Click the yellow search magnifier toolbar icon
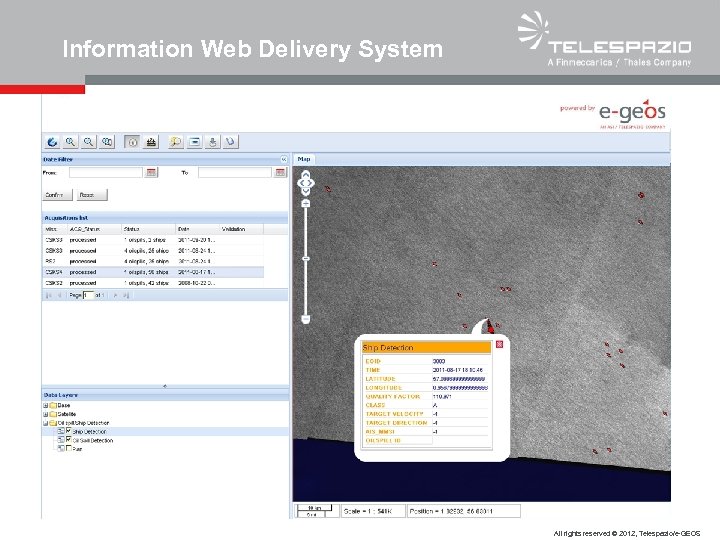Viewport: 720px width, 540px height. coord(175,142)
